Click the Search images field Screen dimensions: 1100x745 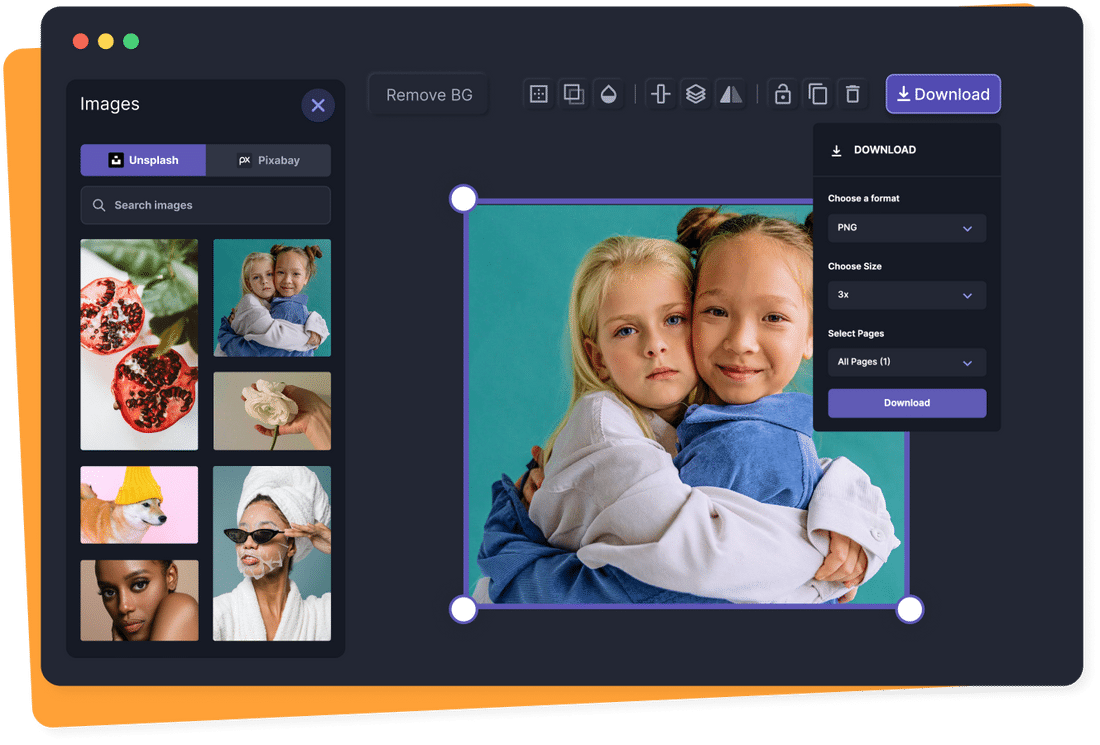click(205, 205)
